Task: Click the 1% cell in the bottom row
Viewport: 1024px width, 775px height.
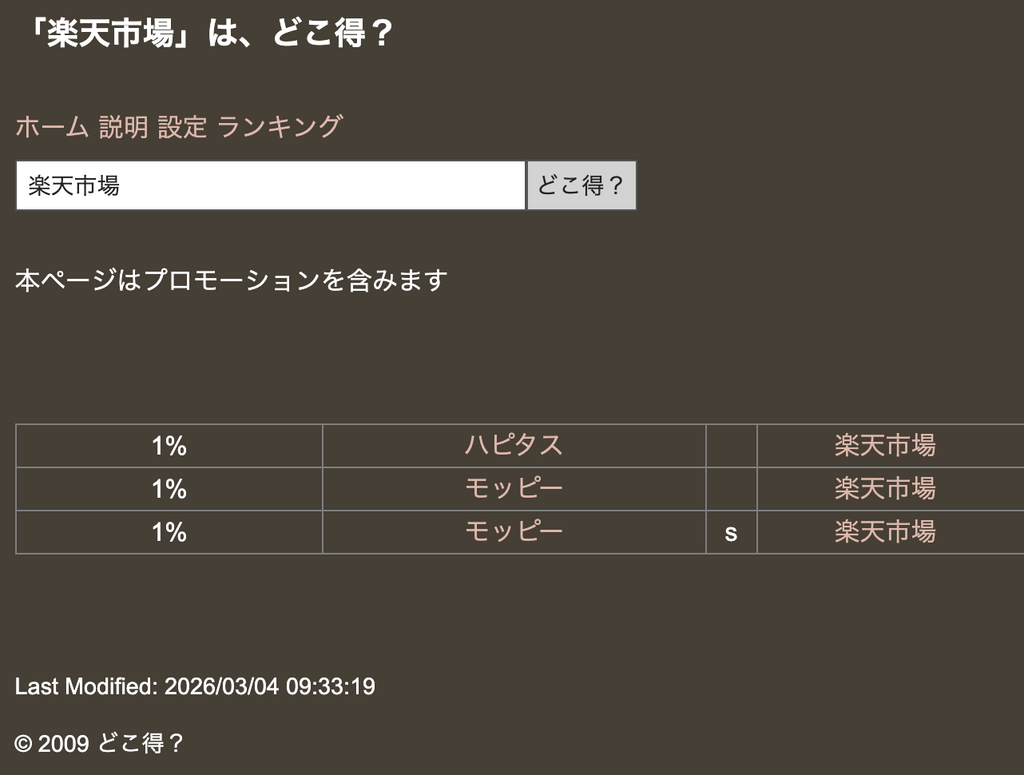Action: [169, 532]
